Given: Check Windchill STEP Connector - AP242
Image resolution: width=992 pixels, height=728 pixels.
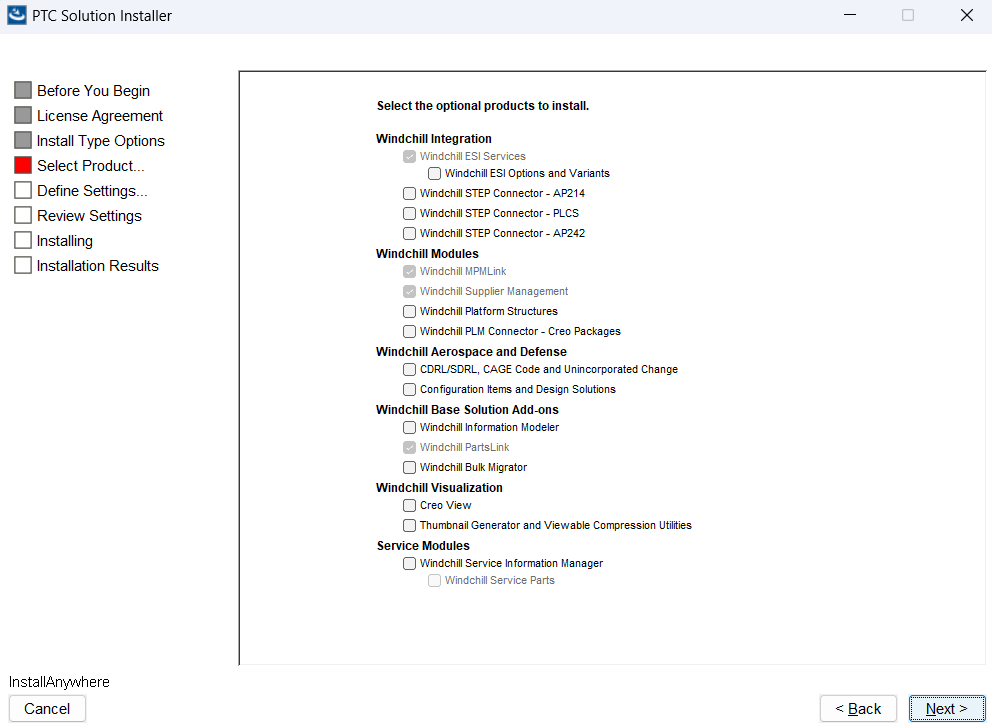Looking at the screenshot, I should coord(409,233).
